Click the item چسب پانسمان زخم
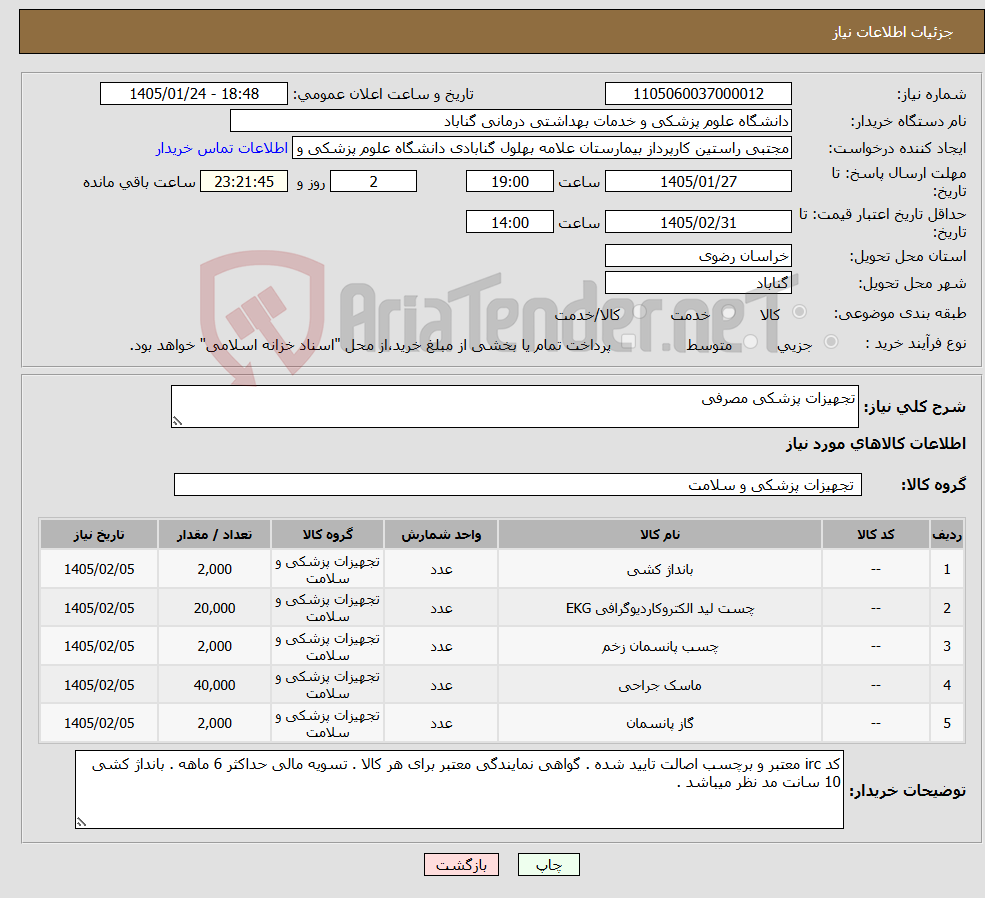Image resolution: width=985 pixels, height=898 pixels. tap(660, 646)
